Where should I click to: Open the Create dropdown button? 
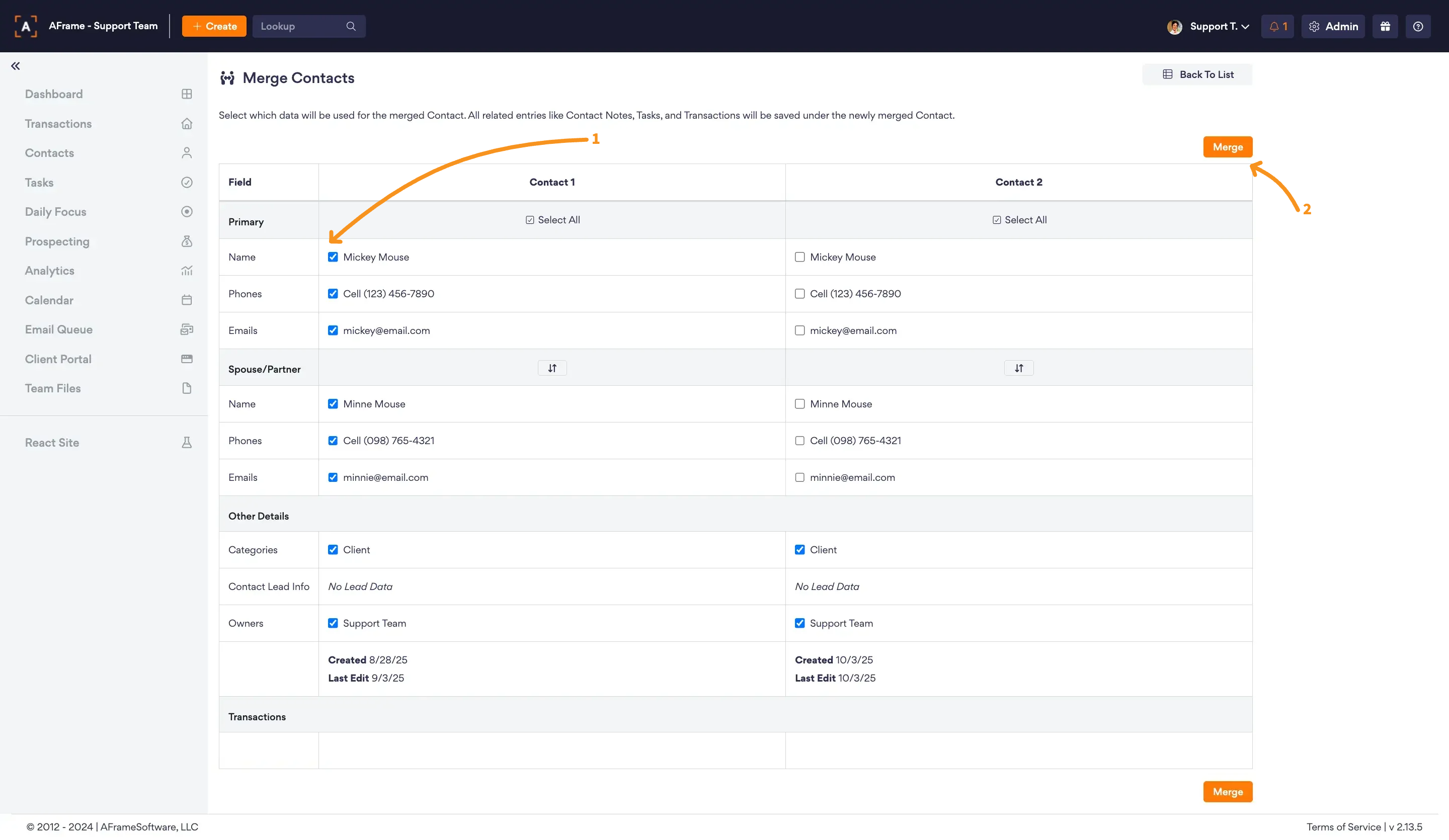214,27
